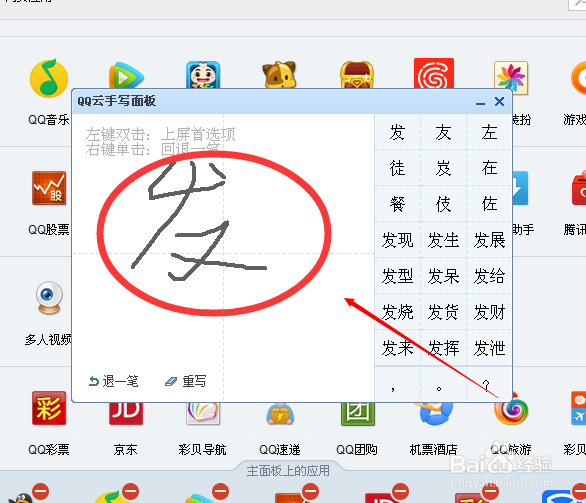The height and width of the screenshot is (503, 586).
Task: Select candidate word 发泄
Action: click(x=489, y=348)
